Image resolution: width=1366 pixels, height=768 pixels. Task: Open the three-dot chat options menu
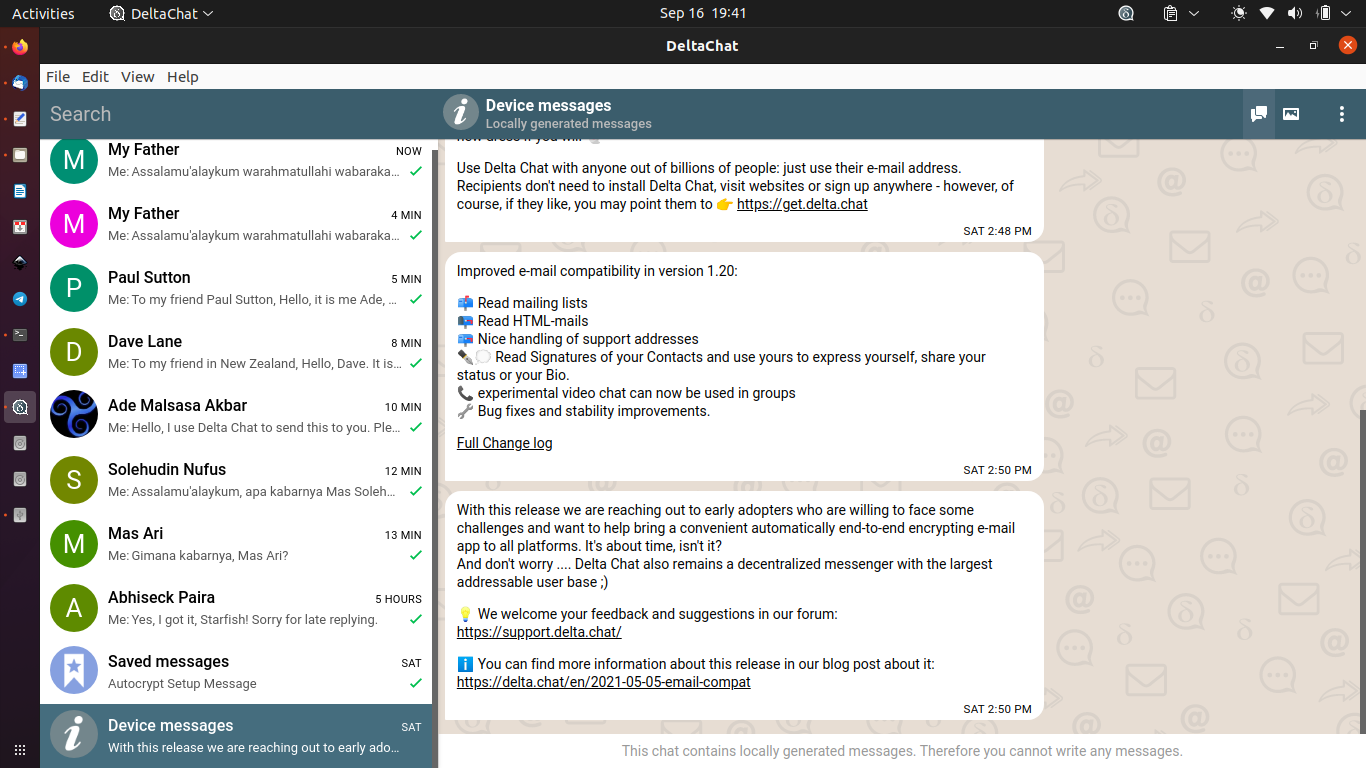pyautogui.click(x=1342, y=114)
